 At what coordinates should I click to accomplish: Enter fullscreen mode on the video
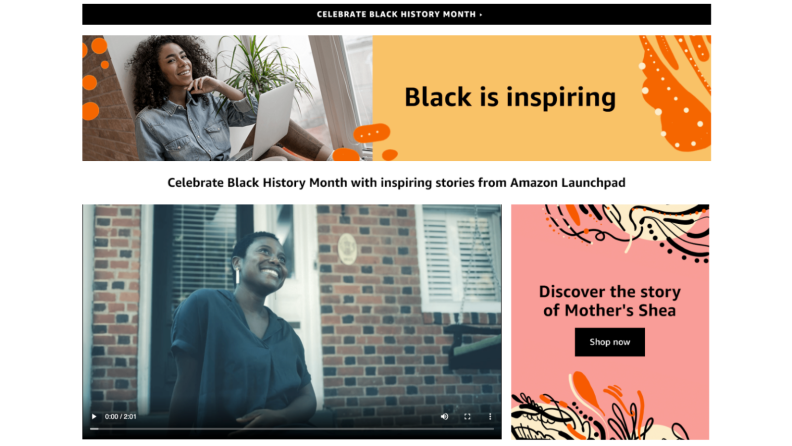pyautogui.click(x=467, y=417)
